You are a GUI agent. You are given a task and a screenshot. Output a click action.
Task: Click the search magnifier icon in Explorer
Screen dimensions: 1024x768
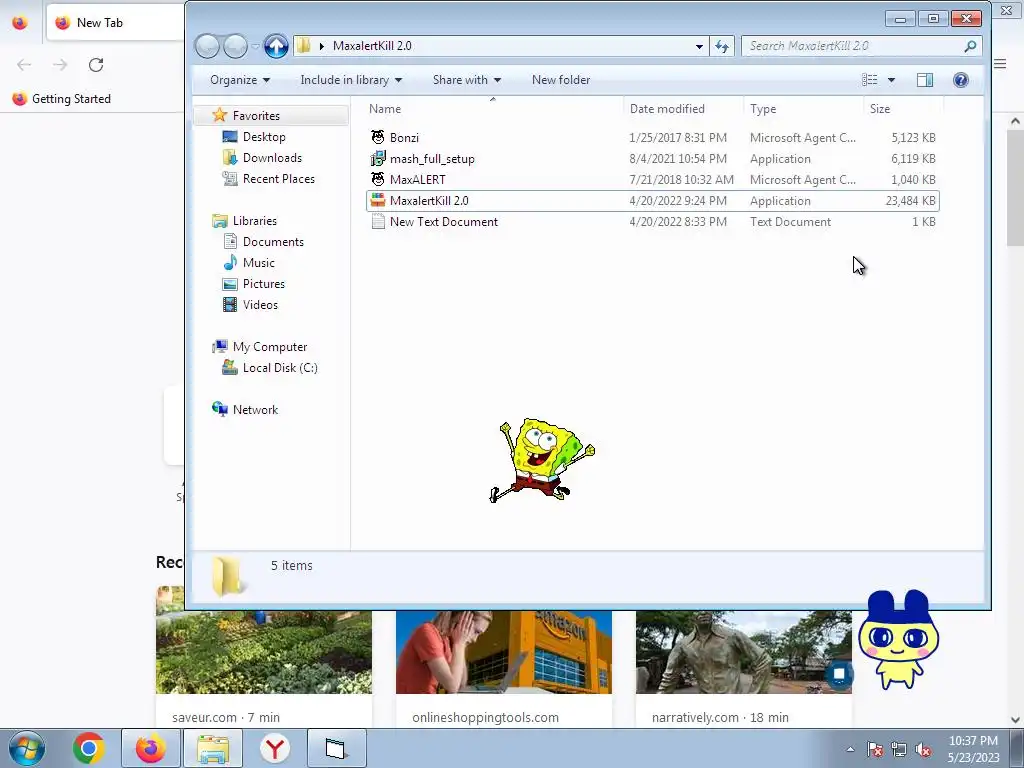(970, 46)
